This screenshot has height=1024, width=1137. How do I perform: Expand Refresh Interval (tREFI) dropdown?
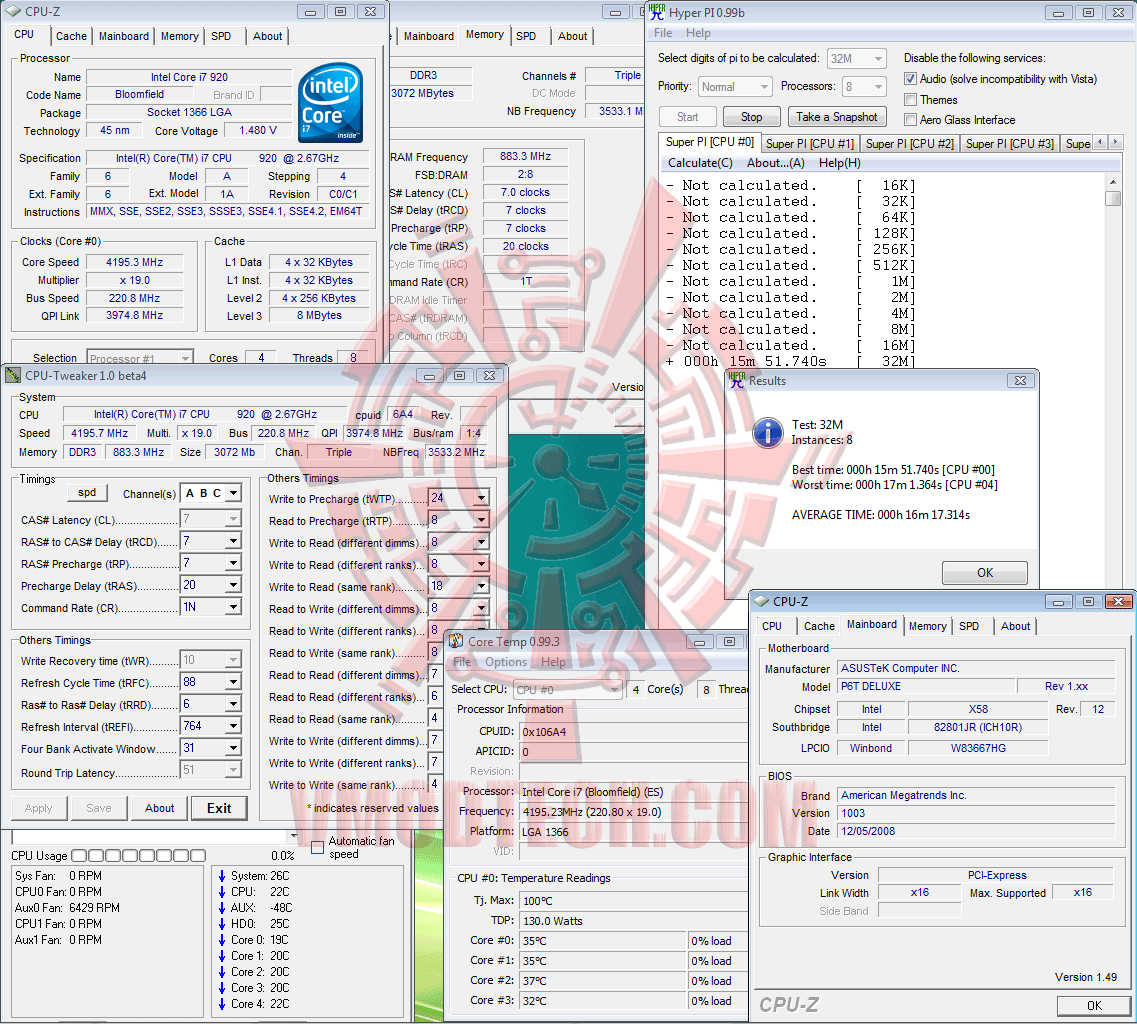click(233, 725)
